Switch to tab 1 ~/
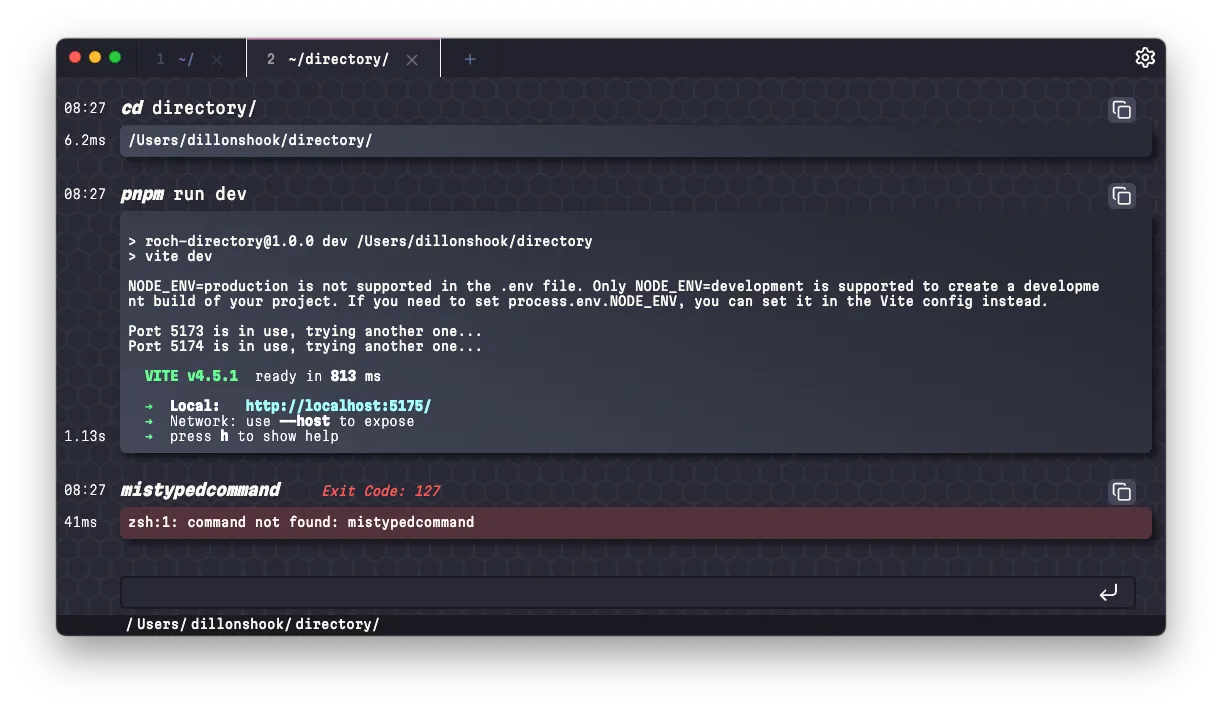This screenshot has width=1222, height=710. (x=176, y=59)
